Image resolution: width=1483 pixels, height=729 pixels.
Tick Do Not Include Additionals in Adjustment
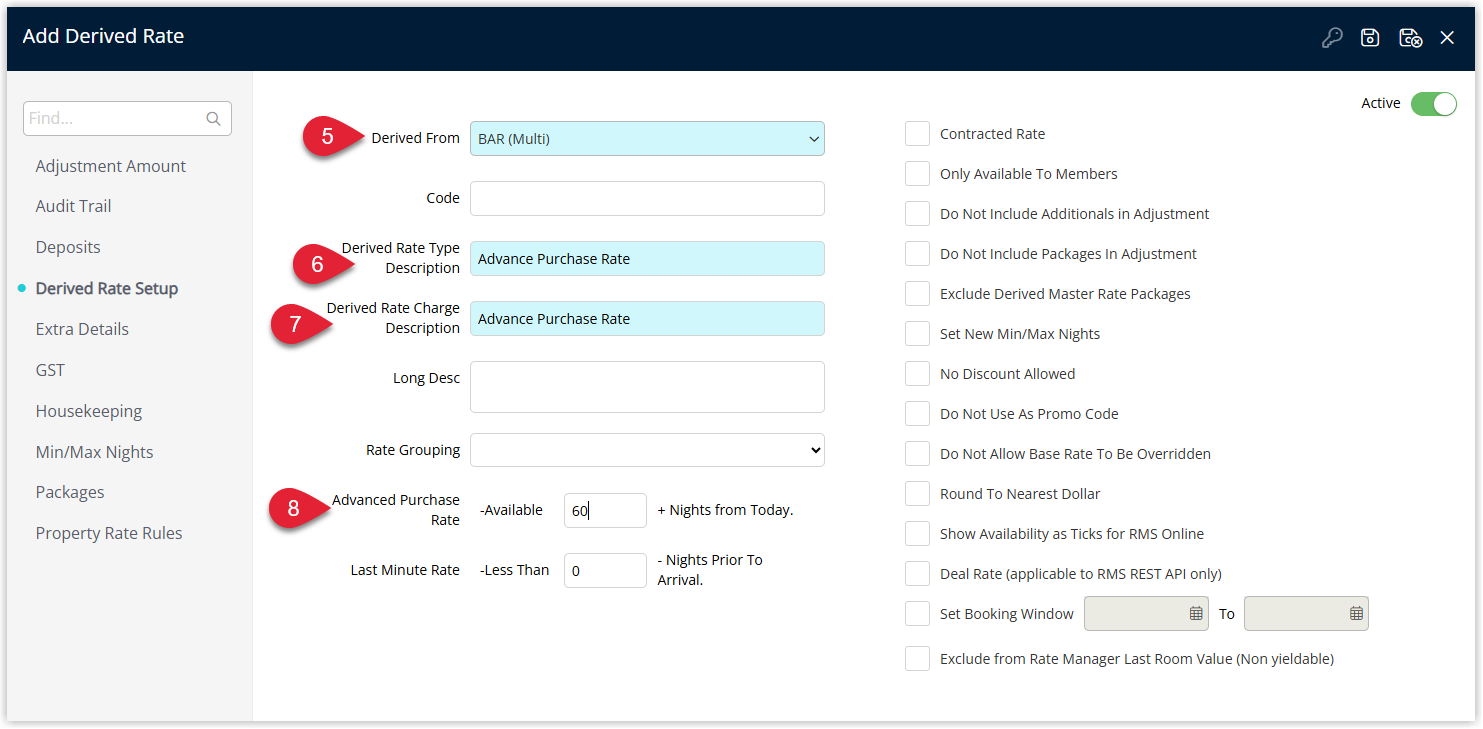pyautogui.click(x=917, y=214)
